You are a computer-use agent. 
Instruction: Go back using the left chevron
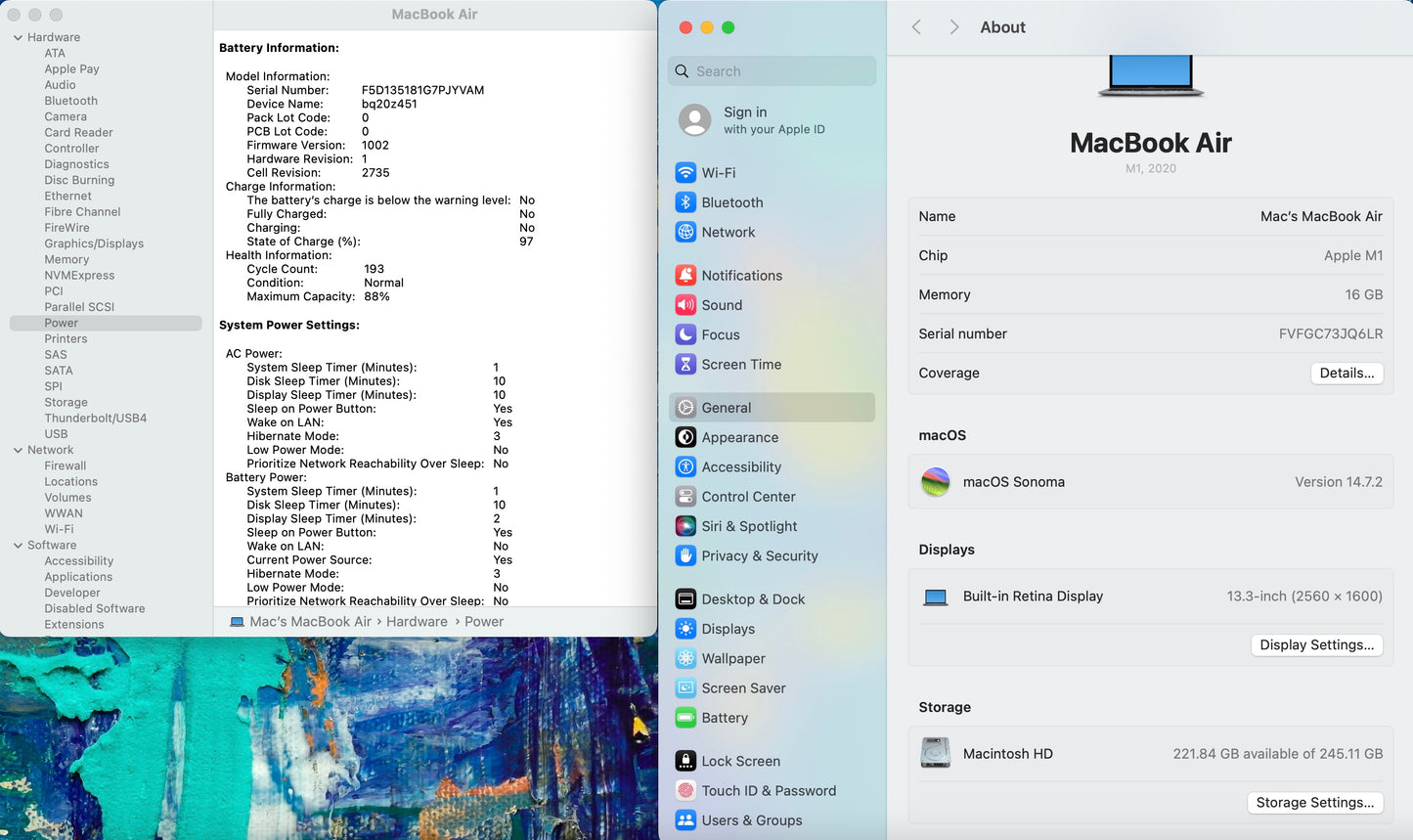click(x=916, y=27)
